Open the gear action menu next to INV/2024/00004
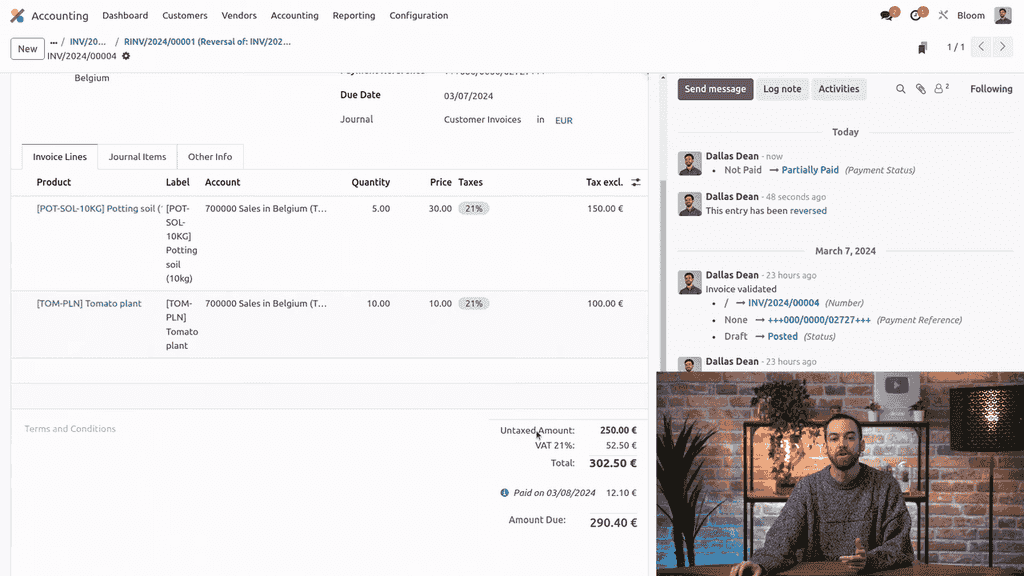The width and height of the screenshot is (1024, 576). (x=125, y=57)
